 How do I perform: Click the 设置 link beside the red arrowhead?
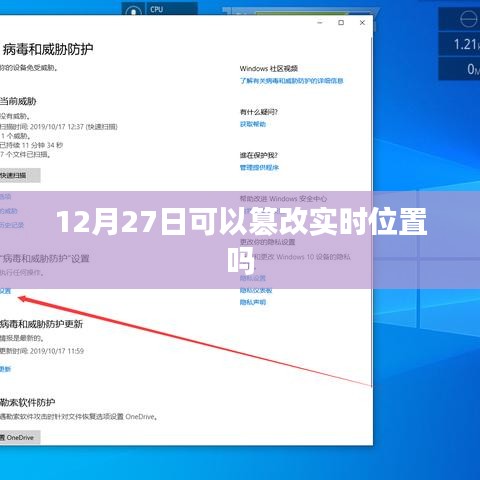[x=5, y=291]
